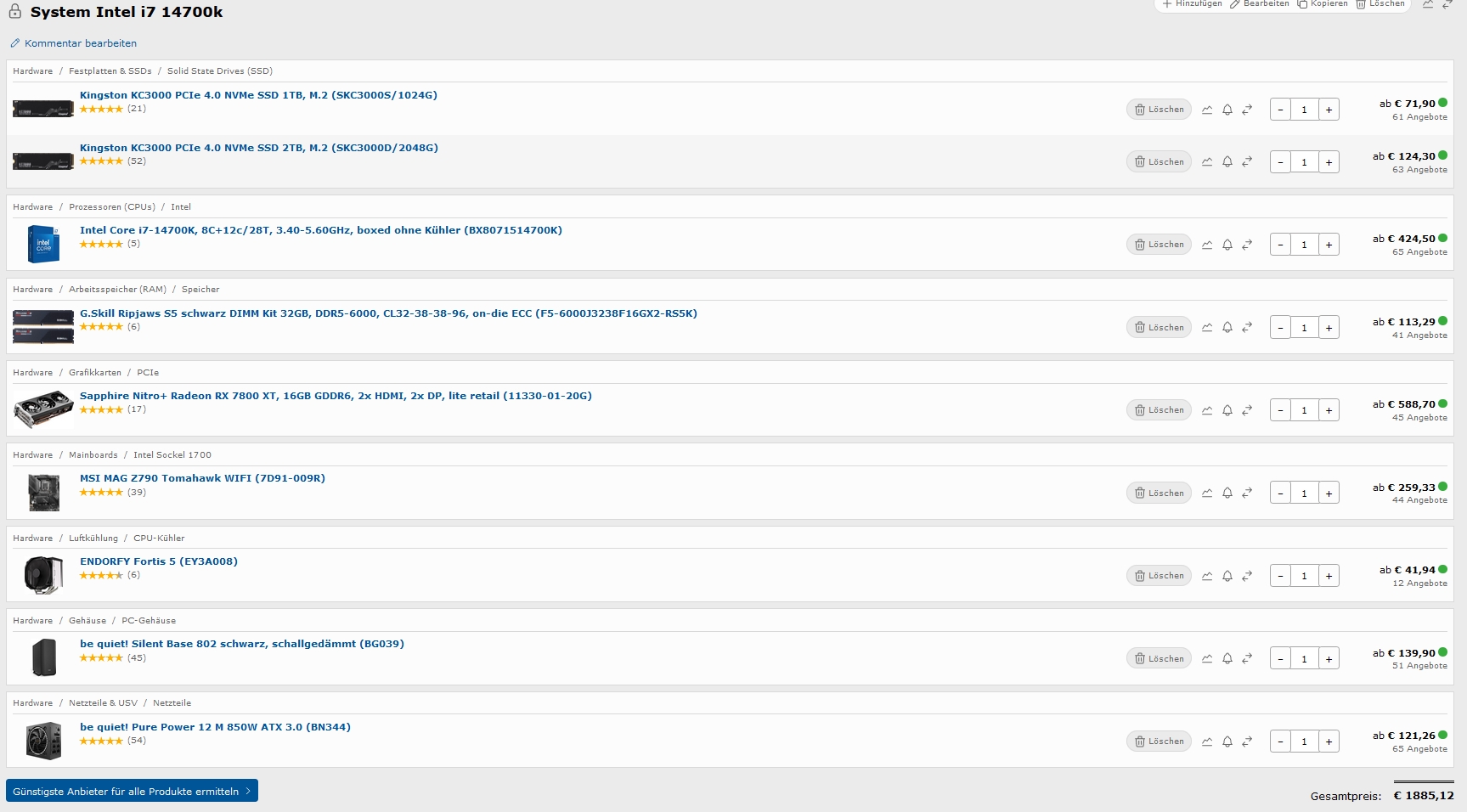Viewport: 1467px width, 812px height.
Task: Increase quantity of ENDORFY Fortis 5
Action: tap(1329, 576)
